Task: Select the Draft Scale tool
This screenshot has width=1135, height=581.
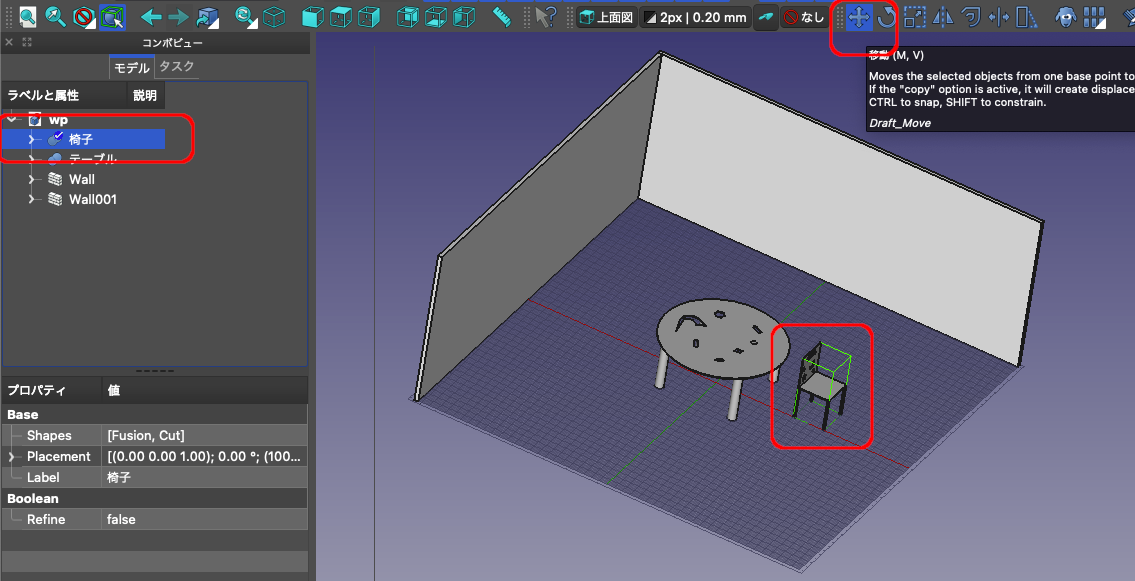Action: (915, 16)
